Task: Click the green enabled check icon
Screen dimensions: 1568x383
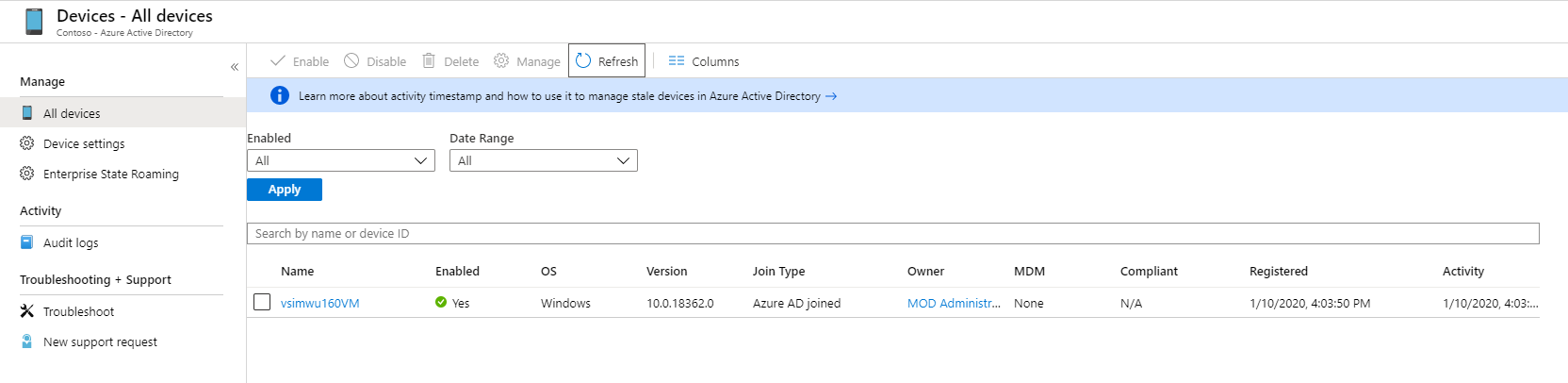Action: click(441, 302)
